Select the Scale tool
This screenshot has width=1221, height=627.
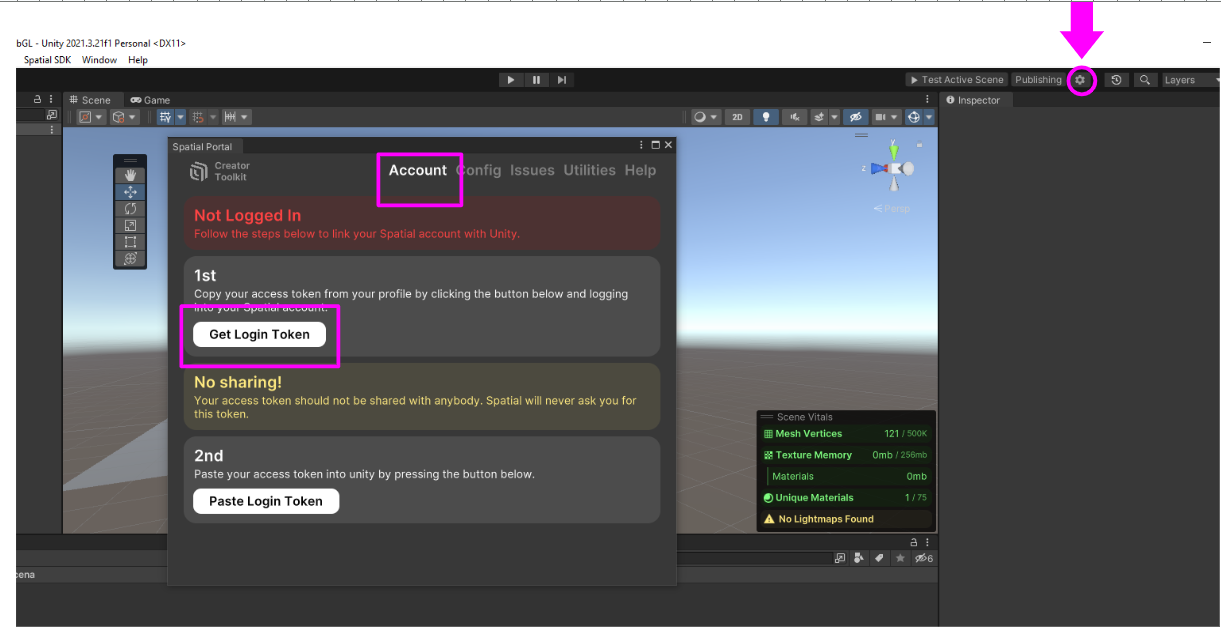coord(130,225)
